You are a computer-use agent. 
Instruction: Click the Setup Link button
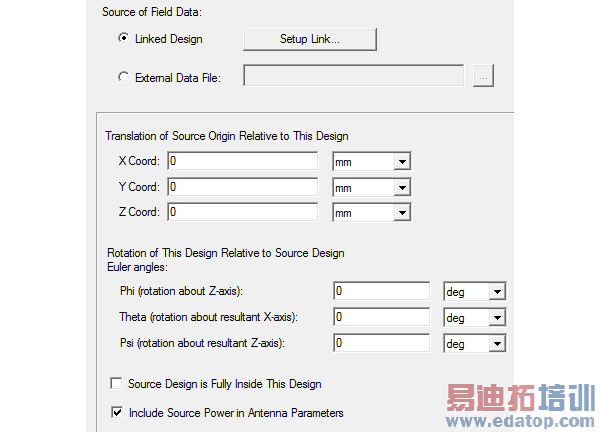[x=309, y=39]
